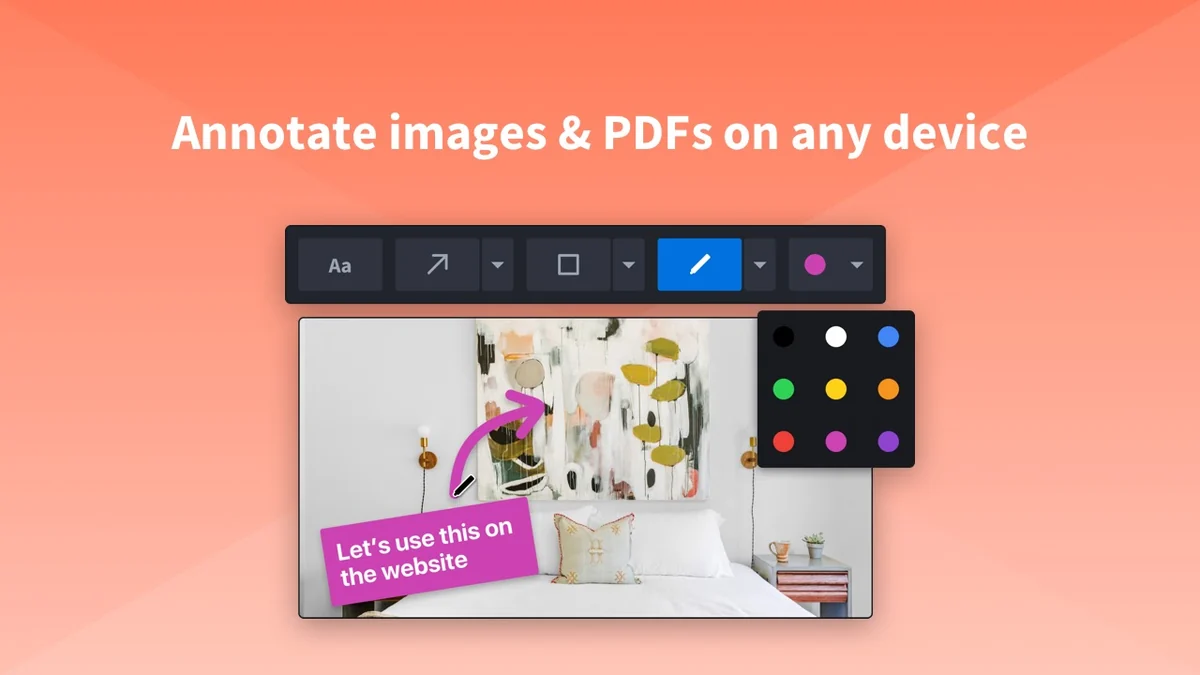
Task: Select the blue pen drawing tool
Action: (699, 265)
